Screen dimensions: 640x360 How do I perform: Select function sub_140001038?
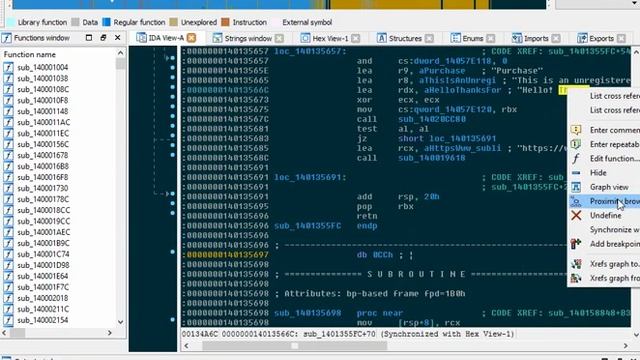(42, 78)
